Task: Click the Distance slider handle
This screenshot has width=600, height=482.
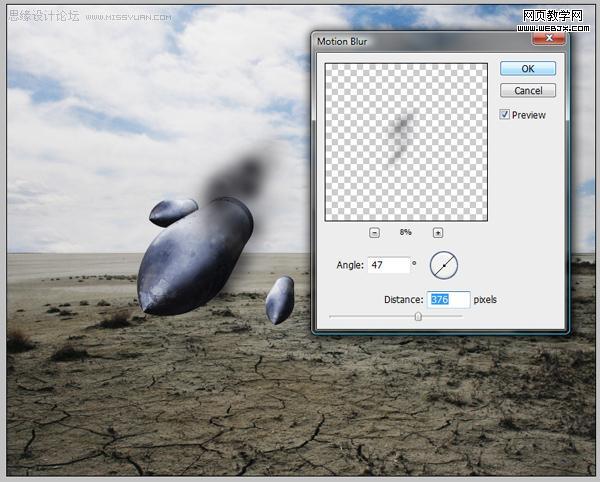Action: pyautogui.click(x=418, y=316)
